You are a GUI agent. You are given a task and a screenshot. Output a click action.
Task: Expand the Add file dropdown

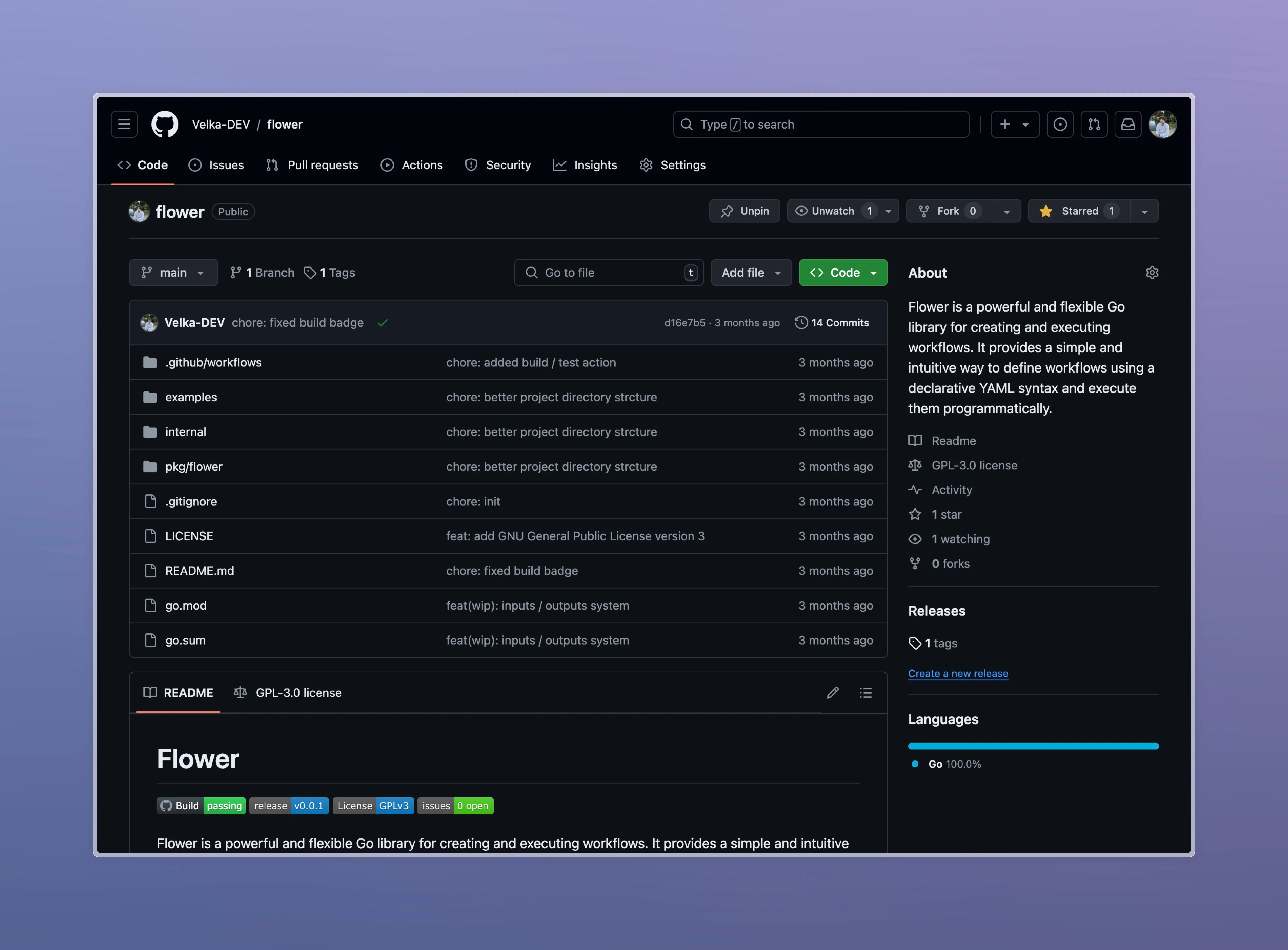click(x=751, y=273)
